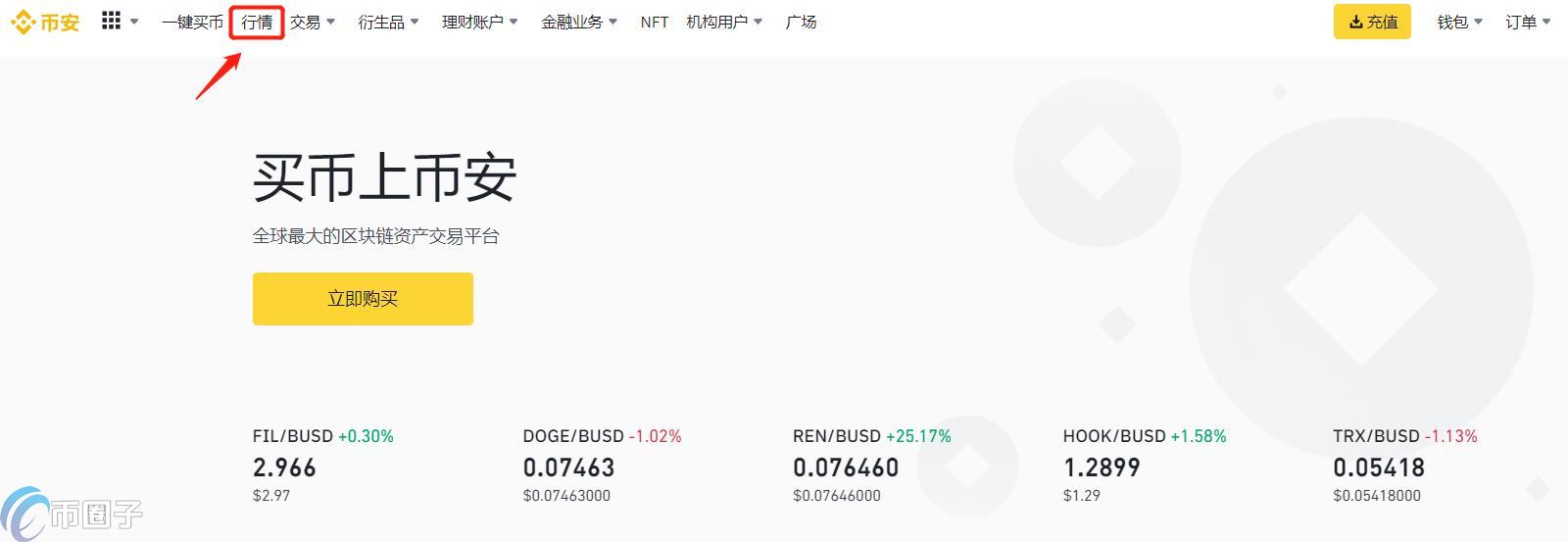Click the HOOK price 1.2899

(x=1102, y=468)
